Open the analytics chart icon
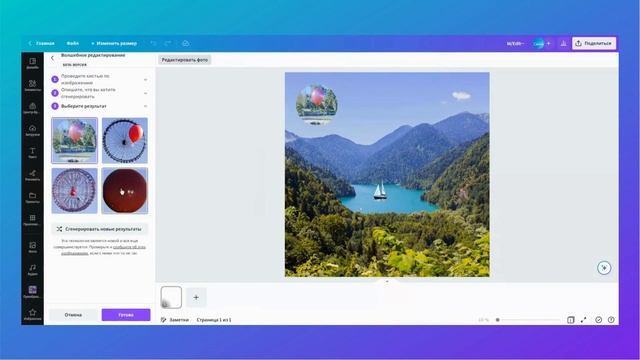 point(563,43)
